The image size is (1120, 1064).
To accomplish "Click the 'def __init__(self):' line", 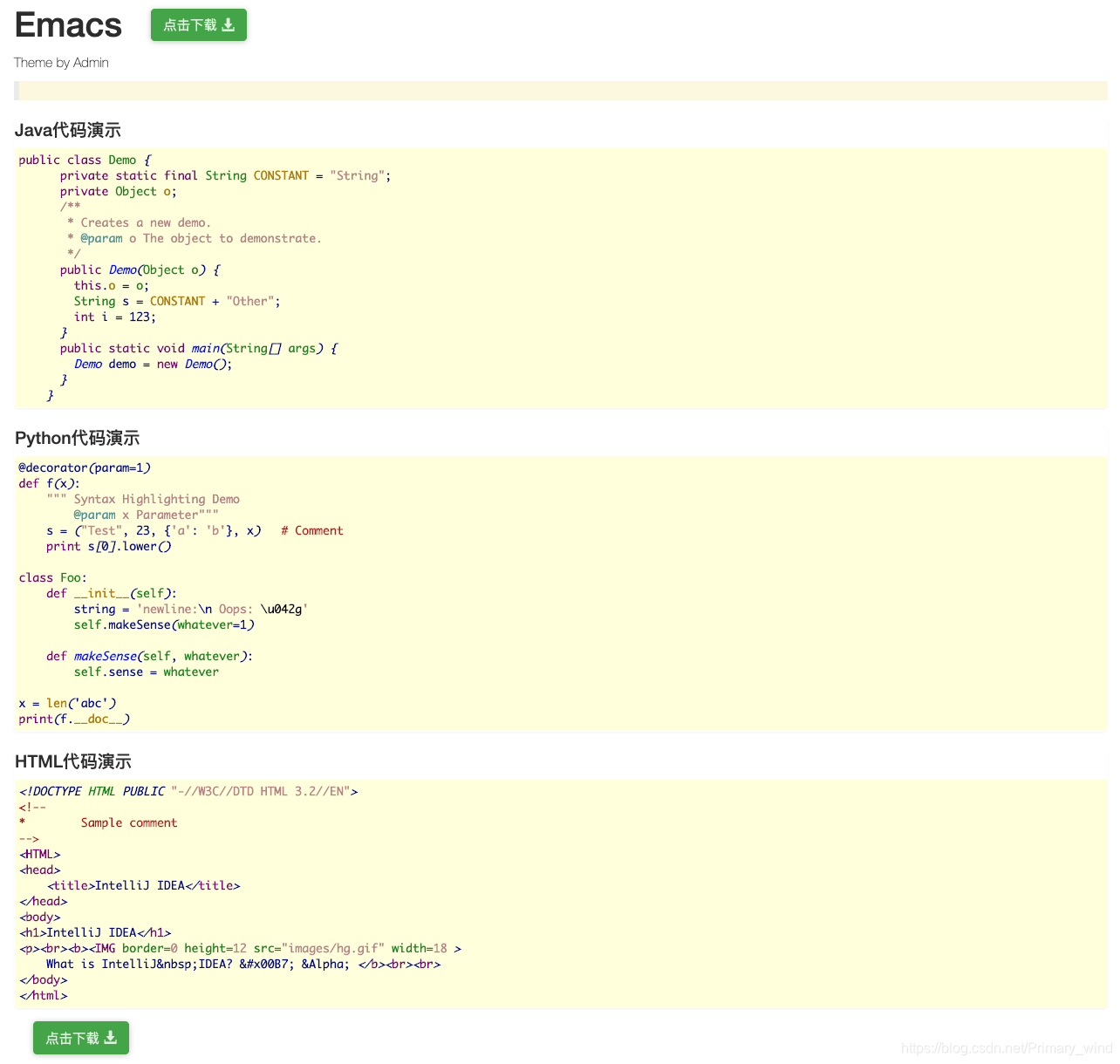I will (112, 594).
